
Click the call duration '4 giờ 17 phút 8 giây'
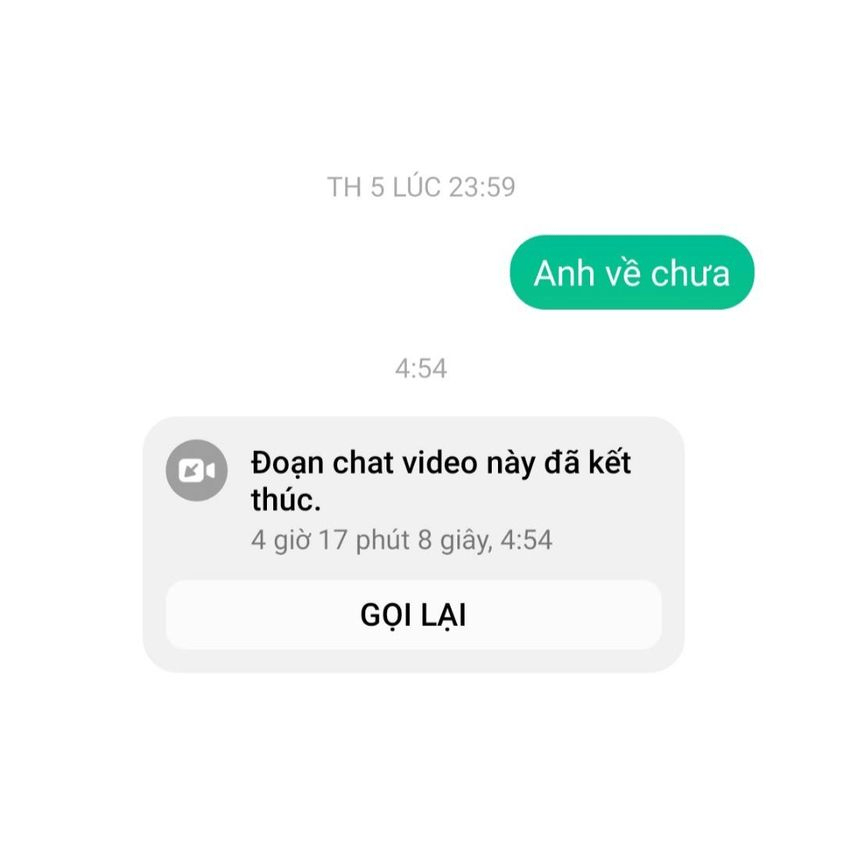click(x=371, y=540)
